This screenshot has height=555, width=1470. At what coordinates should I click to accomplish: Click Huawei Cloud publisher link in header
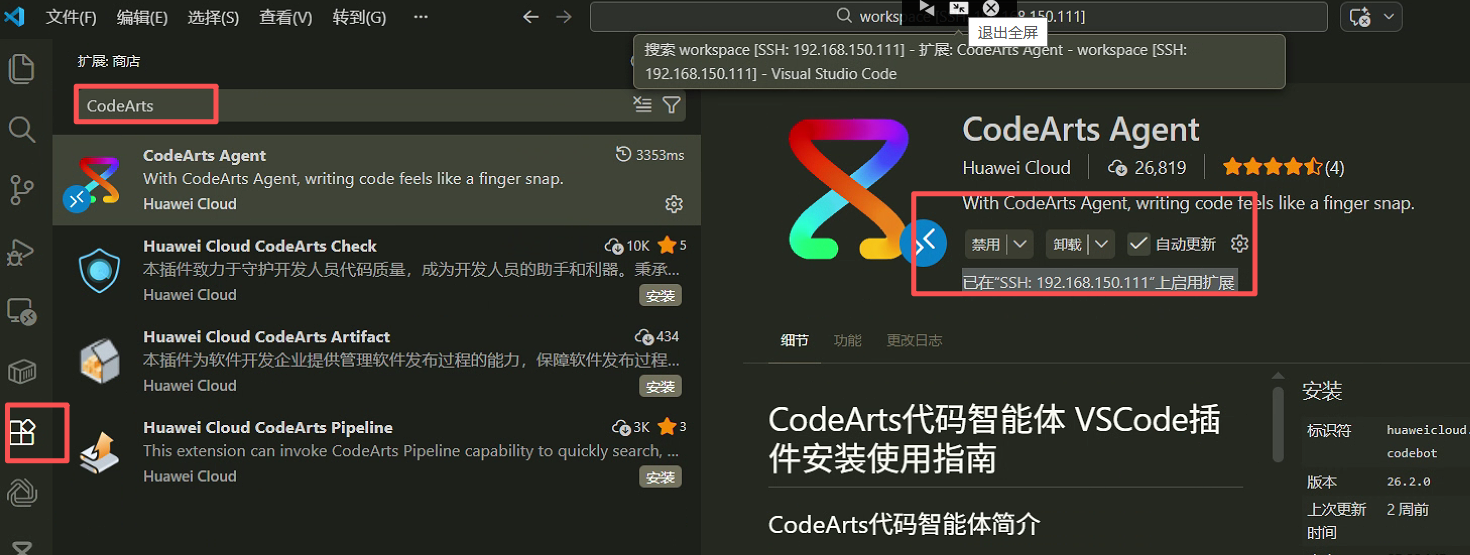point(1016,167)
